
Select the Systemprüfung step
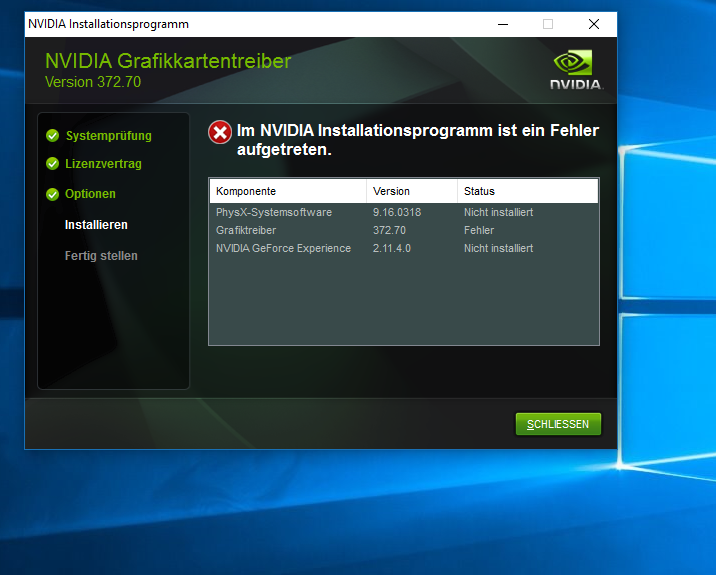pos(108,136)
